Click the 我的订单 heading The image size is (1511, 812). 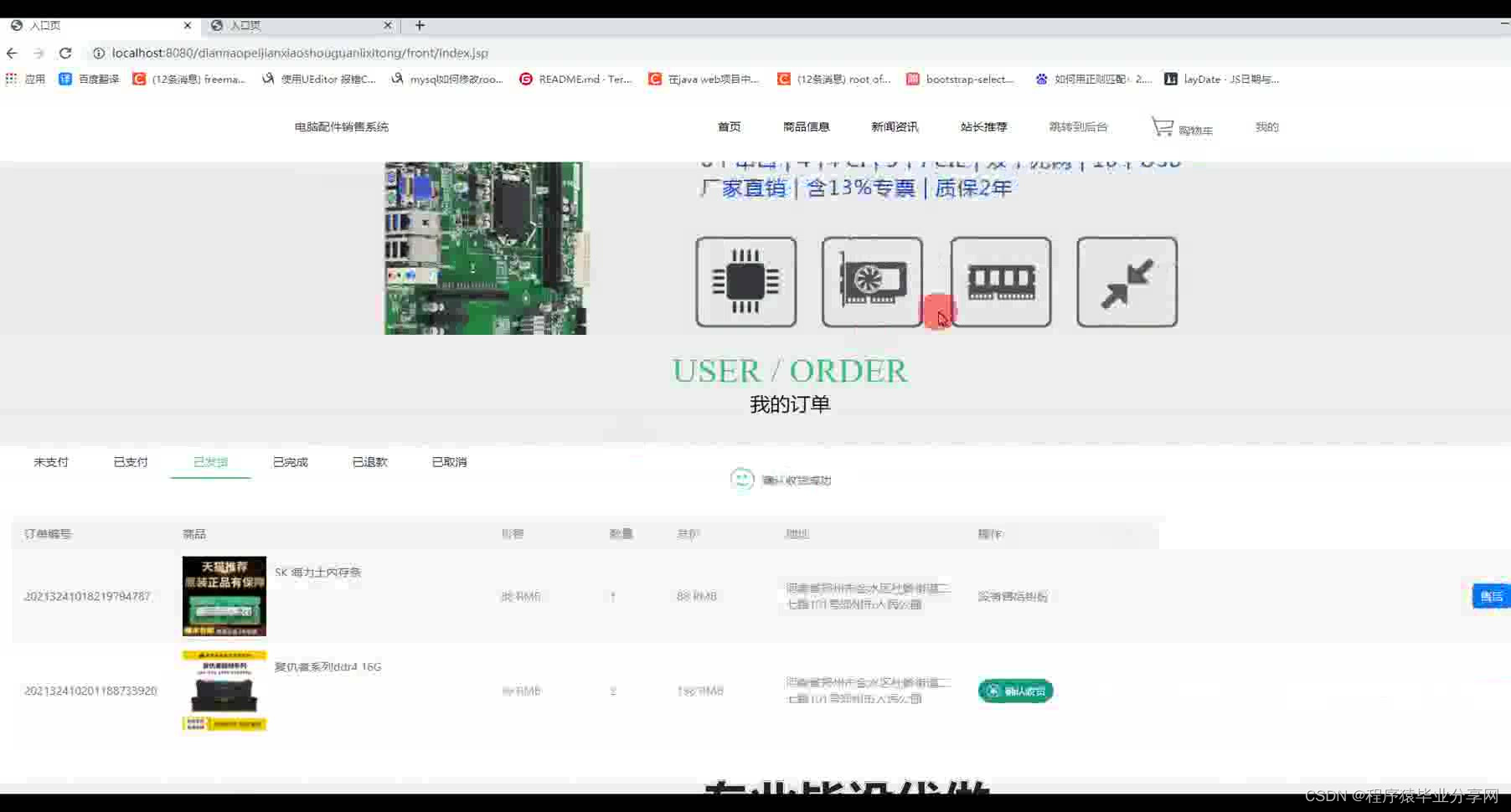(x=790, y=404)
